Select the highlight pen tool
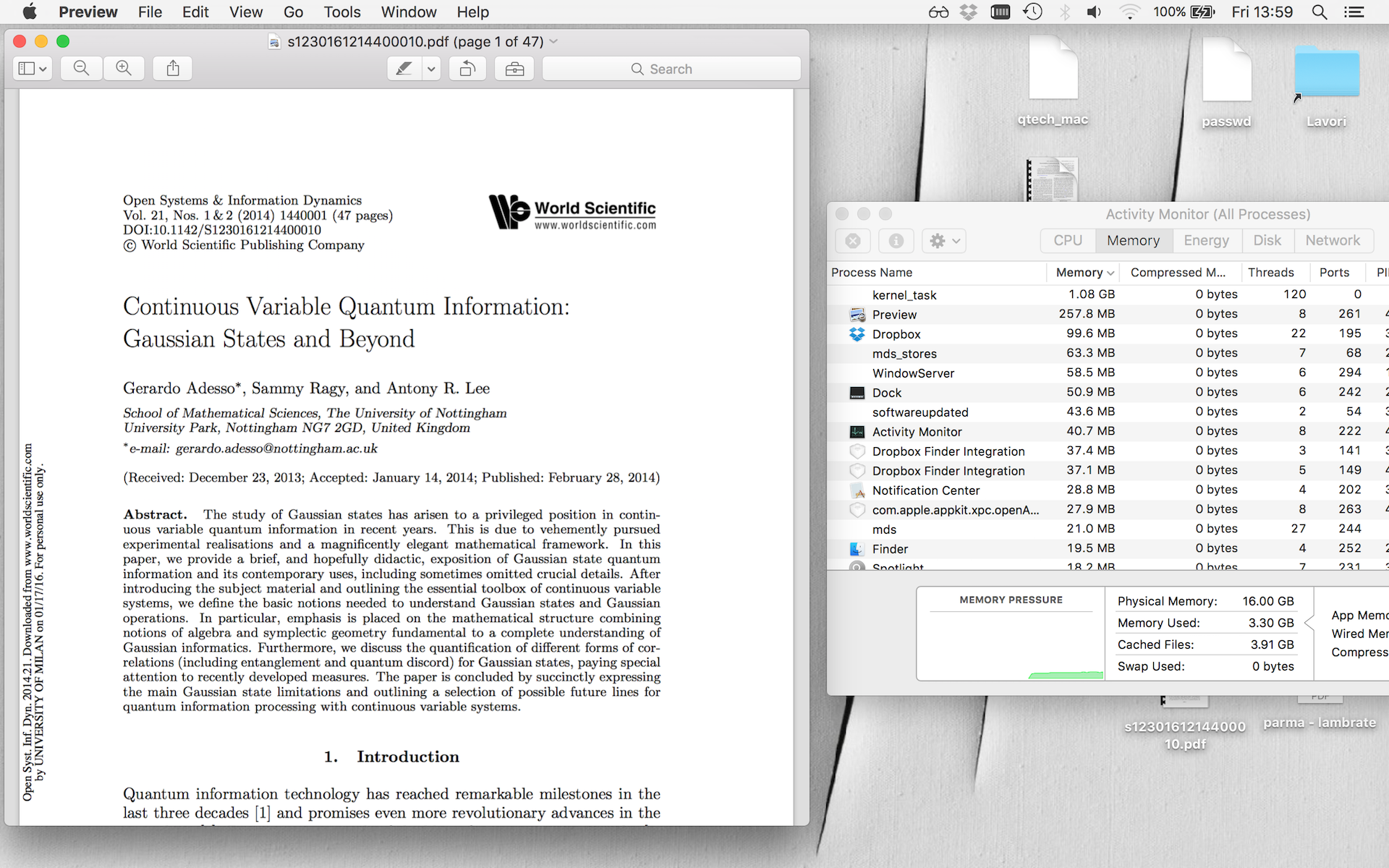Screen dimensions: 1389x868 click(404, 69)
